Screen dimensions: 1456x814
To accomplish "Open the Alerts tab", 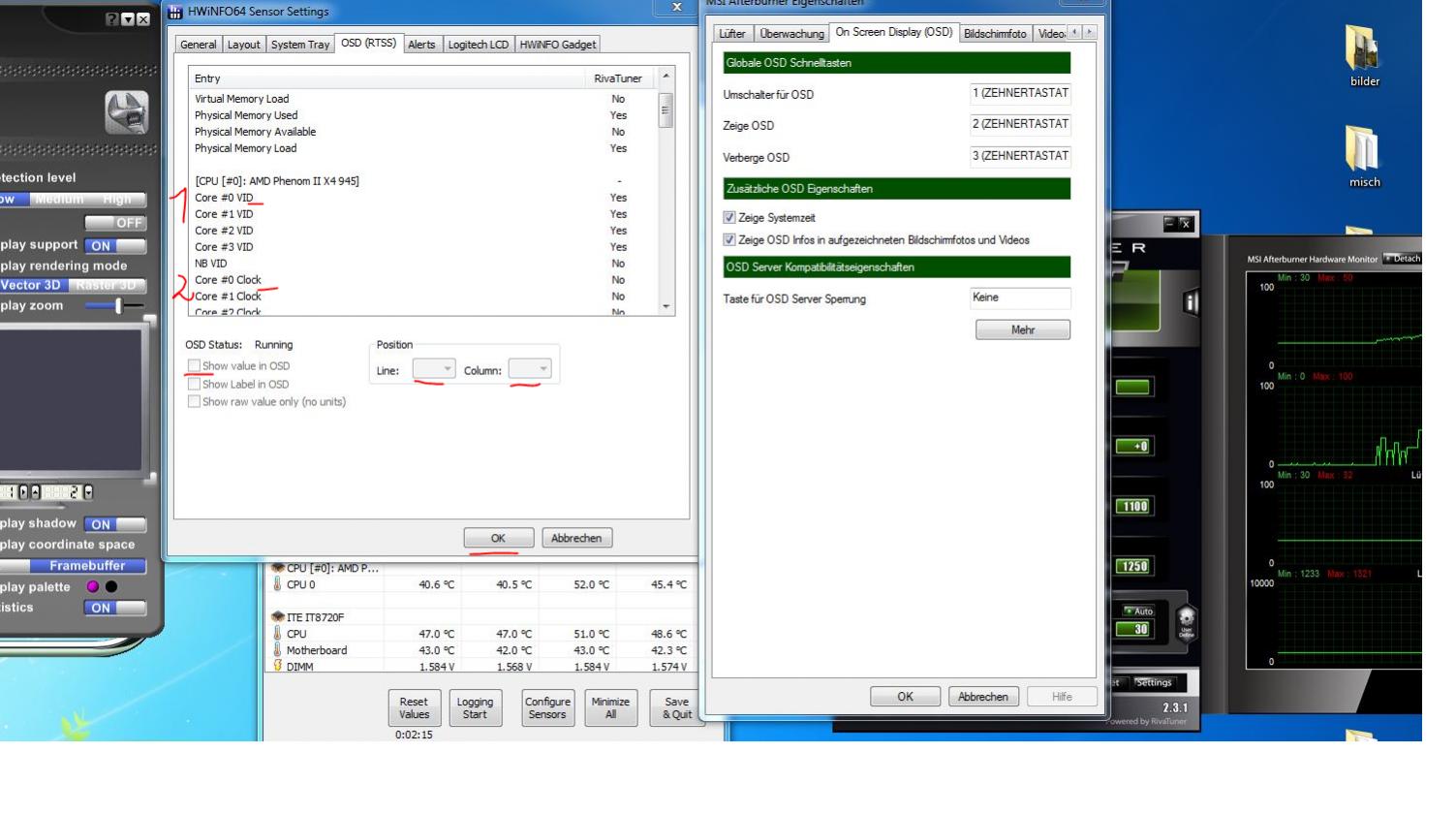I will pyautogui.click(x=421, y=45).
